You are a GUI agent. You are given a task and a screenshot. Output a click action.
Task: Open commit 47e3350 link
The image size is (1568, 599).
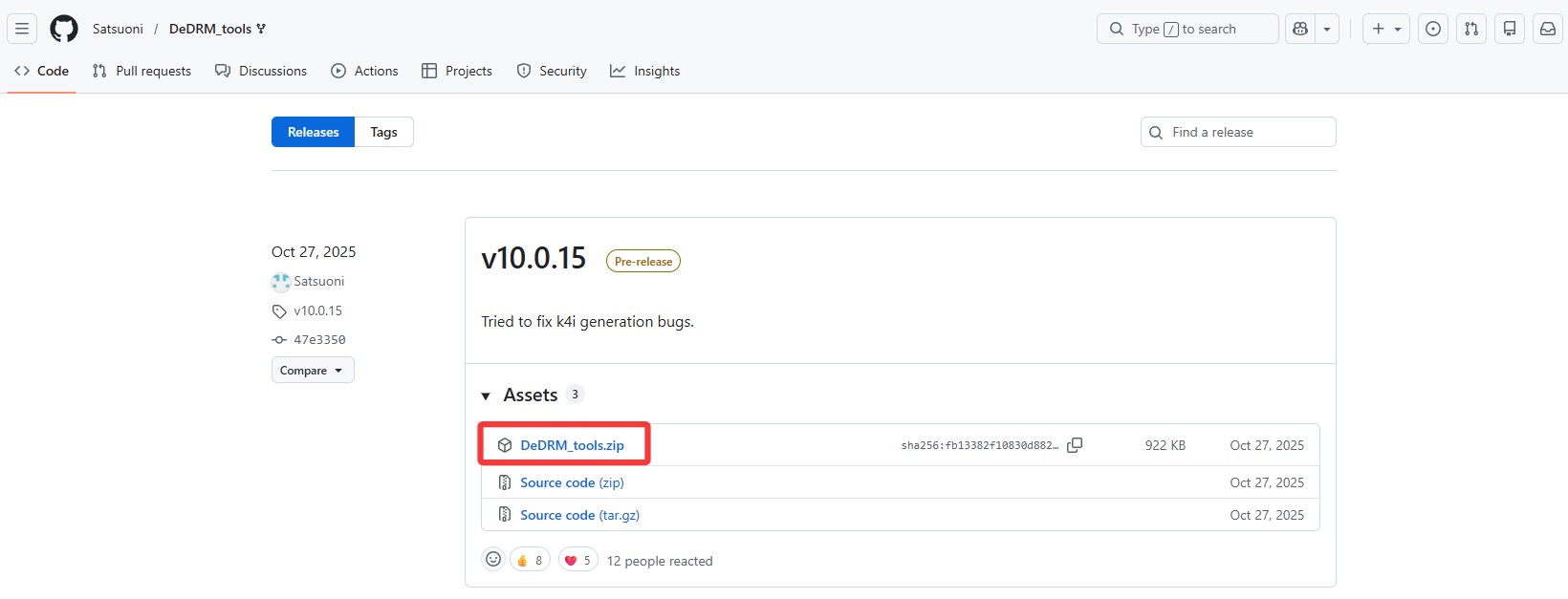tap(319, 340)
